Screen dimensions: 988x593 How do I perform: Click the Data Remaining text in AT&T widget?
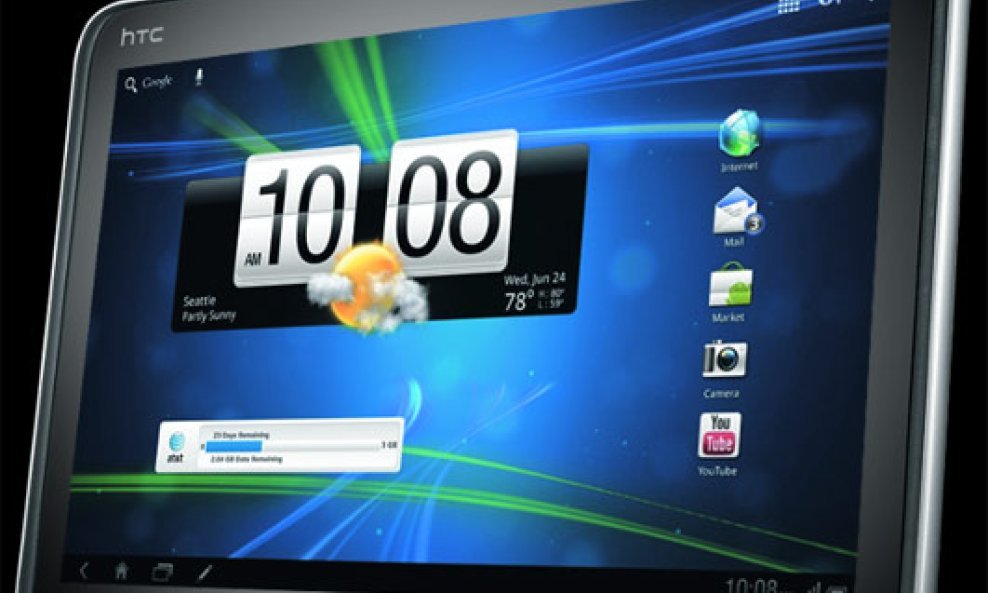pos(246,459)
